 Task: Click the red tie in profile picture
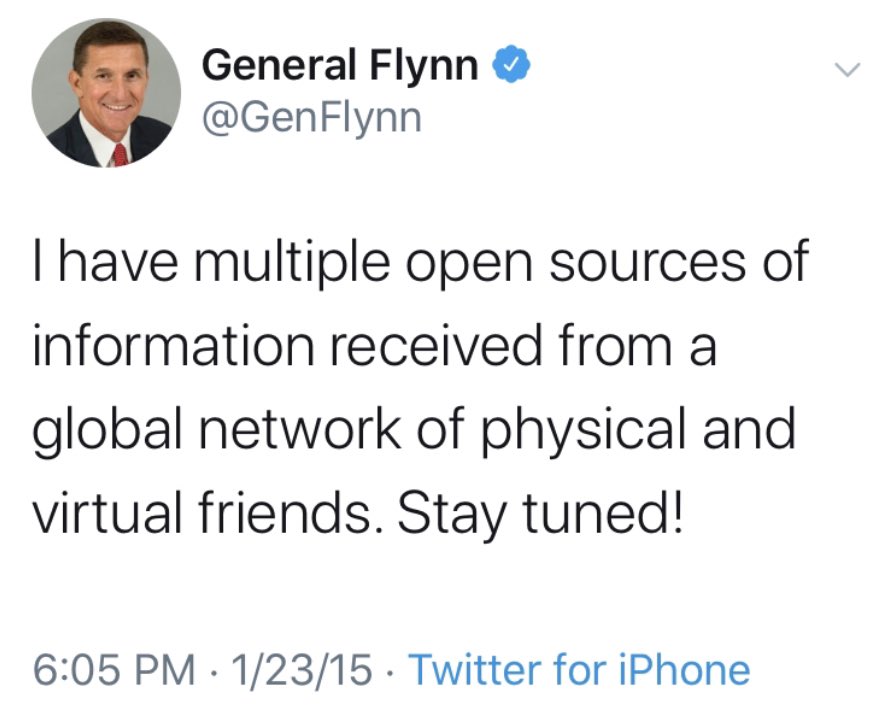[x=120, y=153]
